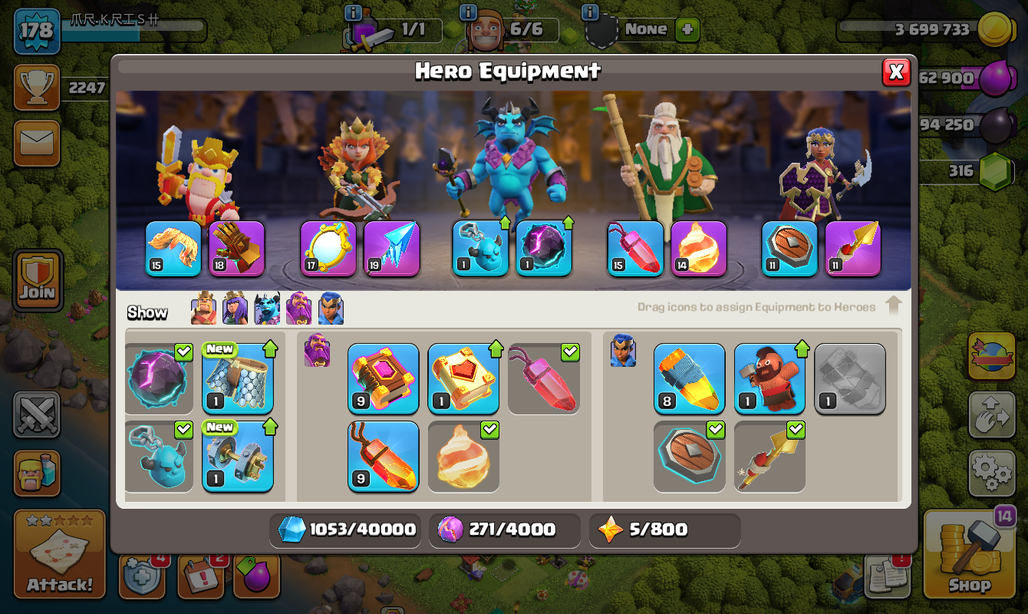The height and width of the screenshot is (614, 1028).
Task: Click the equipped dark orb with checkmark
Action: [x=159, y=379]
